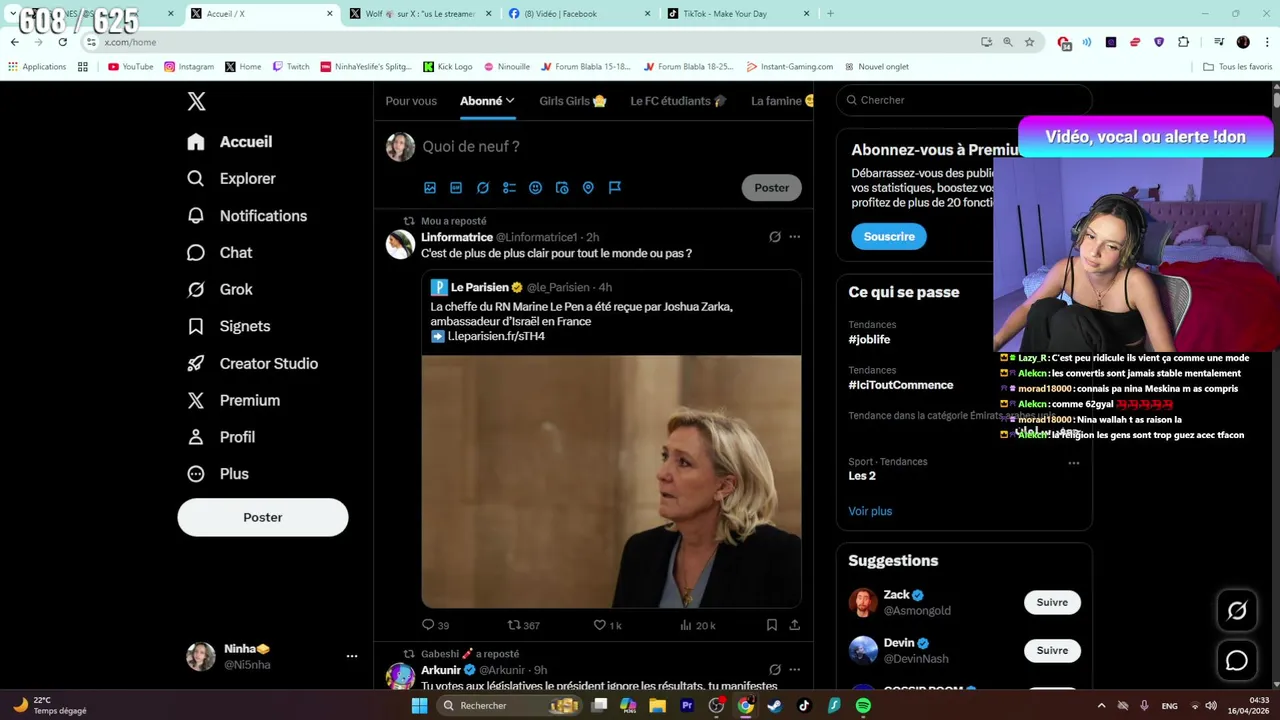Open #IciToutCommence trend
The image size is (1280, 720).
[x=901, y=385]
